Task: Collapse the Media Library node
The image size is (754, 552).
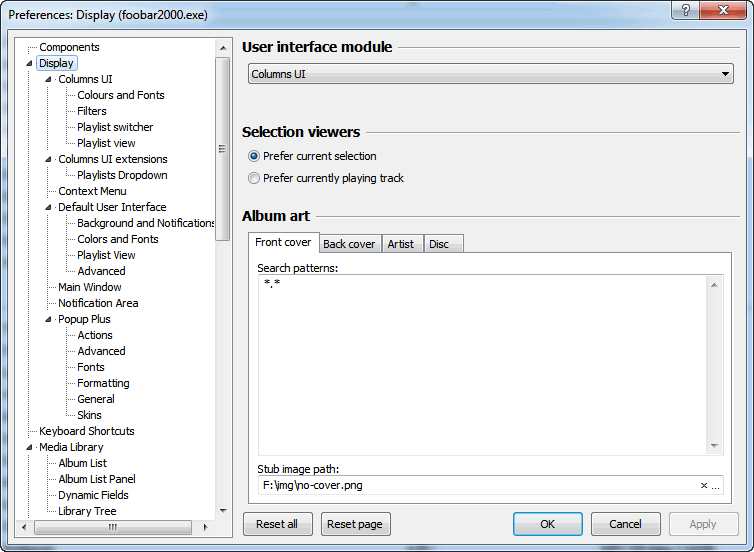Action: (x=29, y=447)
